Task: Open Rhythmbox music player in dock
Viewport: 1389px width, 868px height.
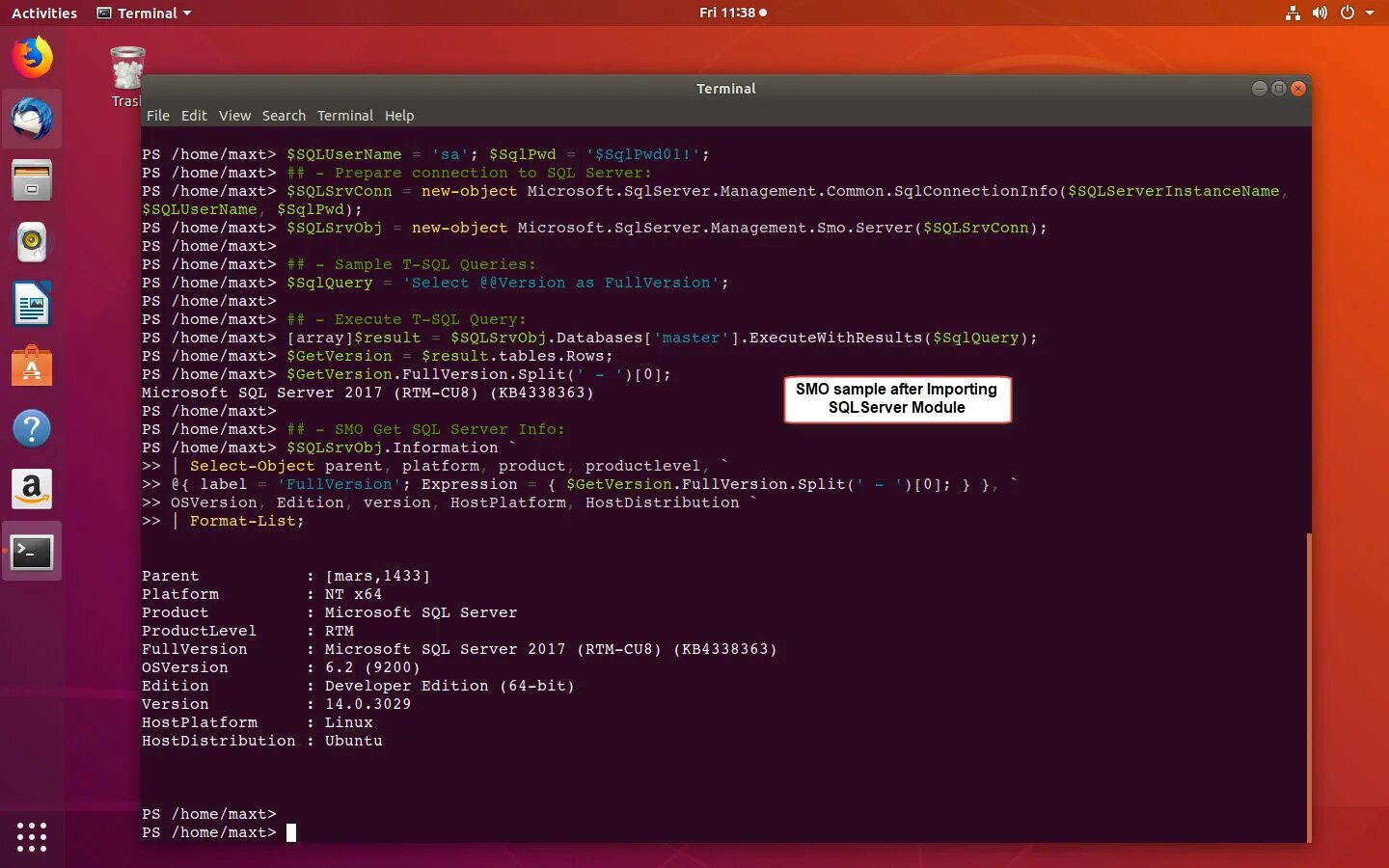Action: (x=32, y=242)
